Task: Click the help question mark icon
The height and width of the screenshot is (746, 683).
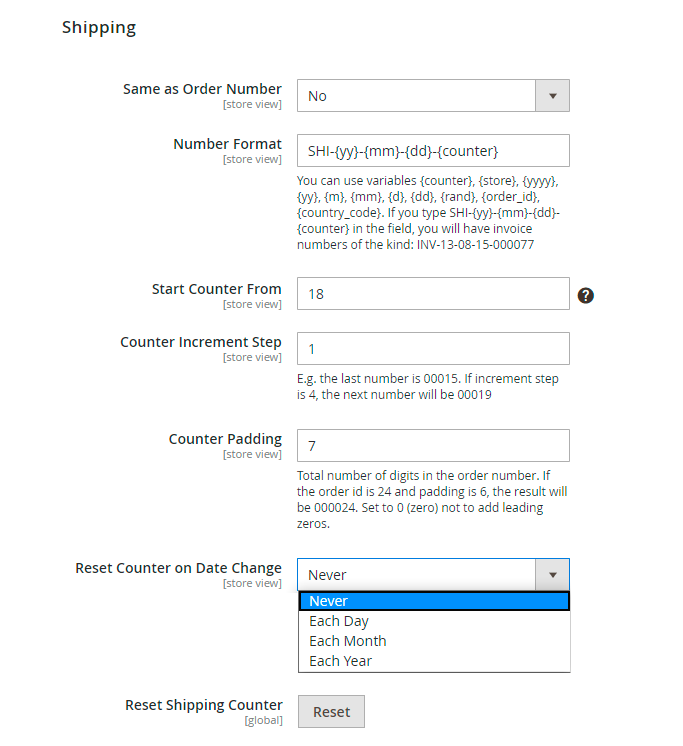Action: tap(586, 295)
